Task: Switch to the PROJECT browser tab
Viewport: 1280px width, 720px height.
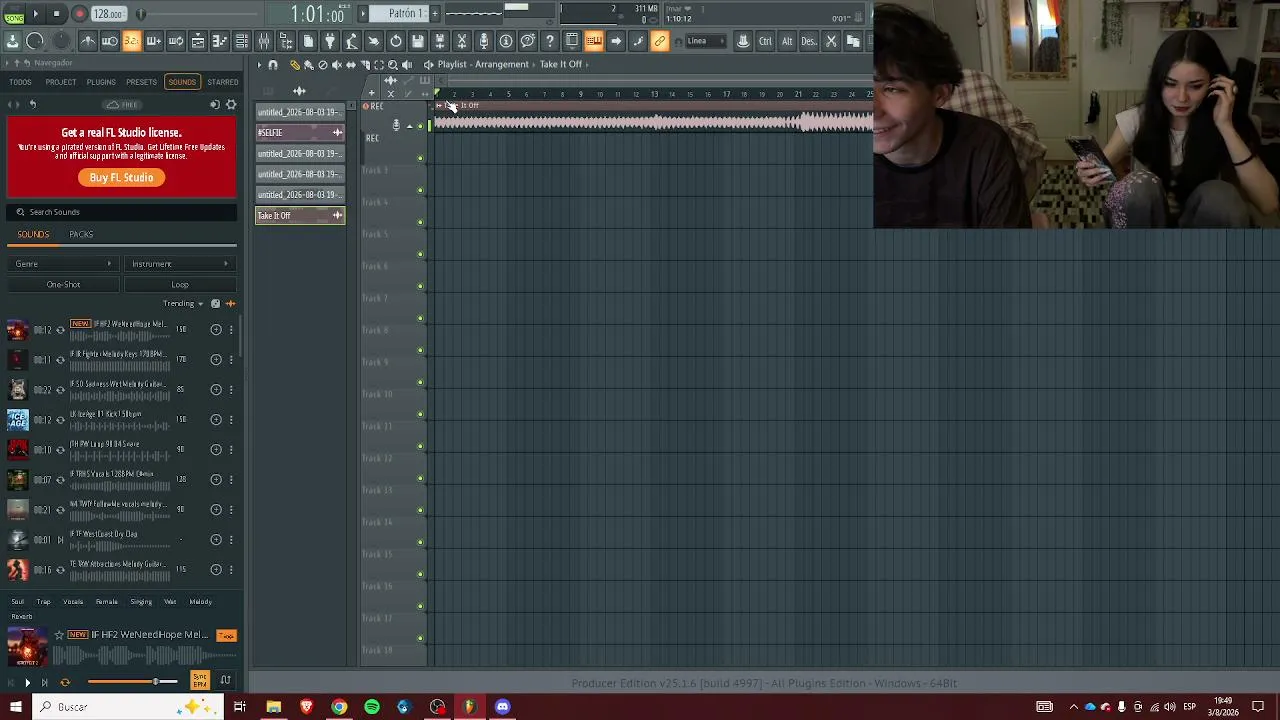Action: coord(60,82)
